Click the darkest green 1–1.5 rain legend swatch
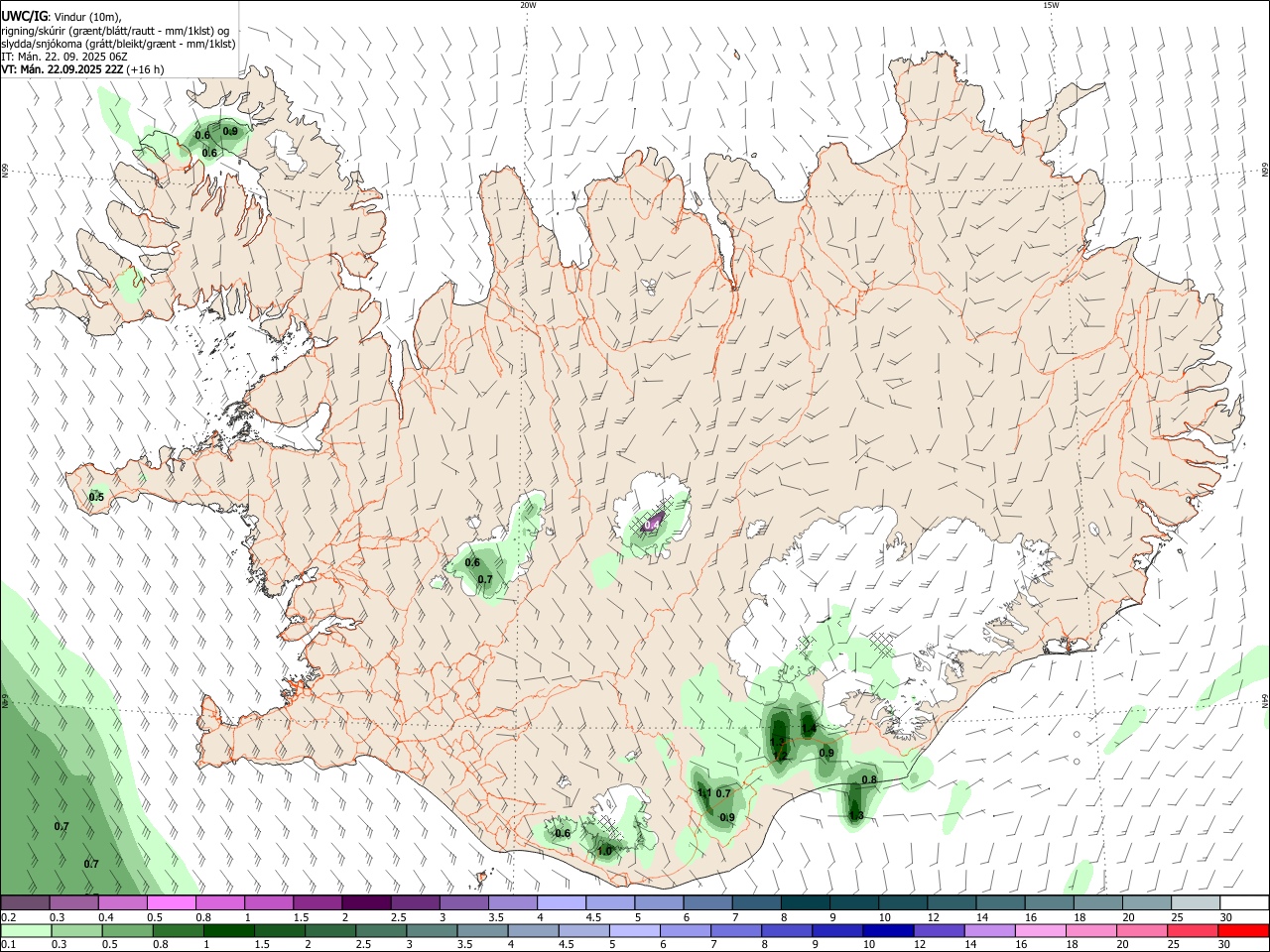1270x952 pixels. (x=228, y=930)
